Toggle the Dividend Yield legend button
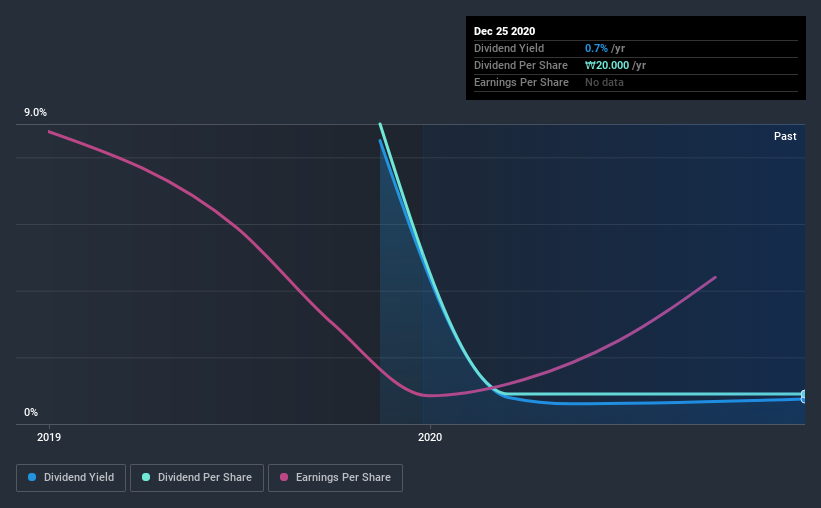821x508 pixels. coord(71,478)
